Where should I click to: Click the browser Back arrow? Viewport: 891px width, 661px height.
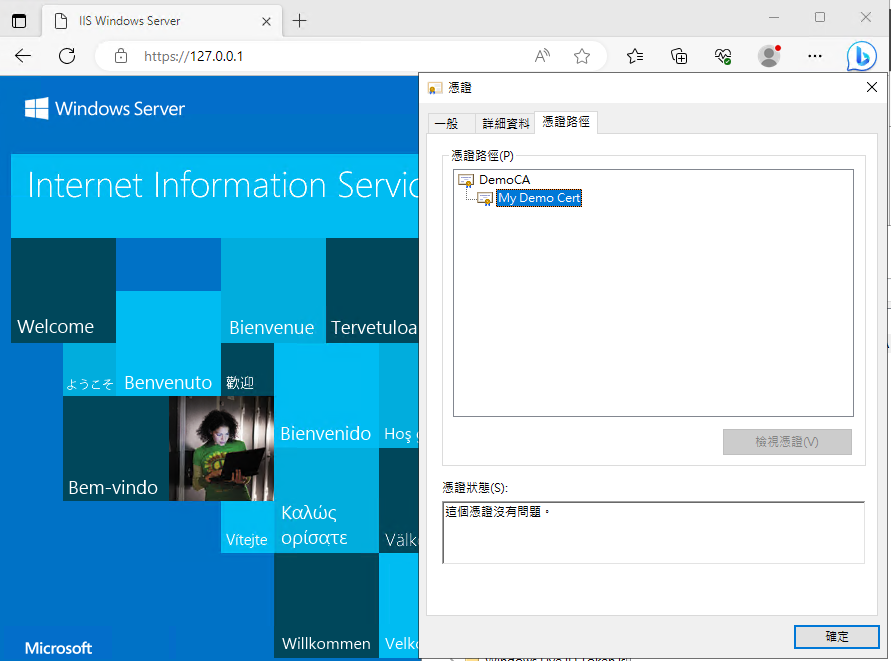(23, 57)
